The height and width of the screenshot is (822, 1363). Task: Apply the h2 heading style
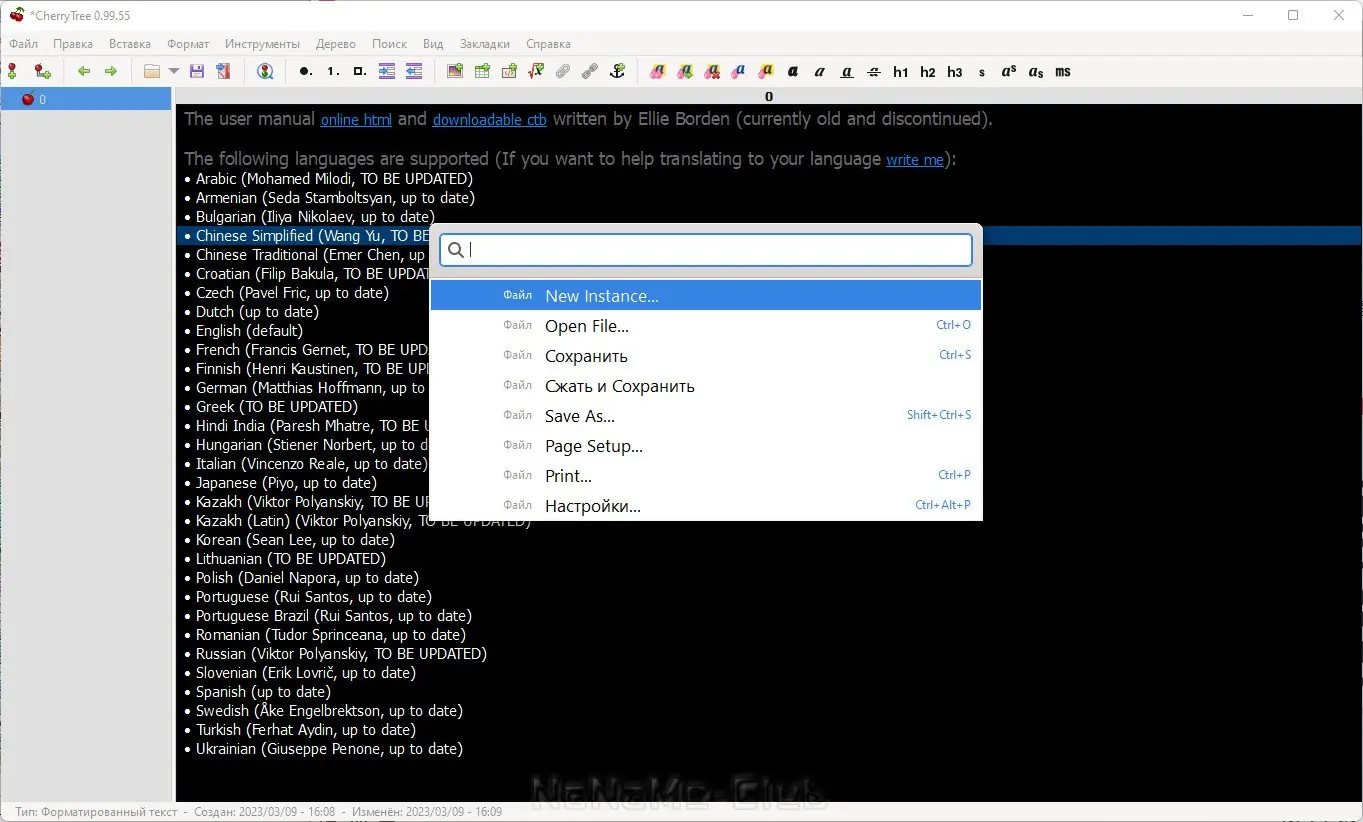928,72
